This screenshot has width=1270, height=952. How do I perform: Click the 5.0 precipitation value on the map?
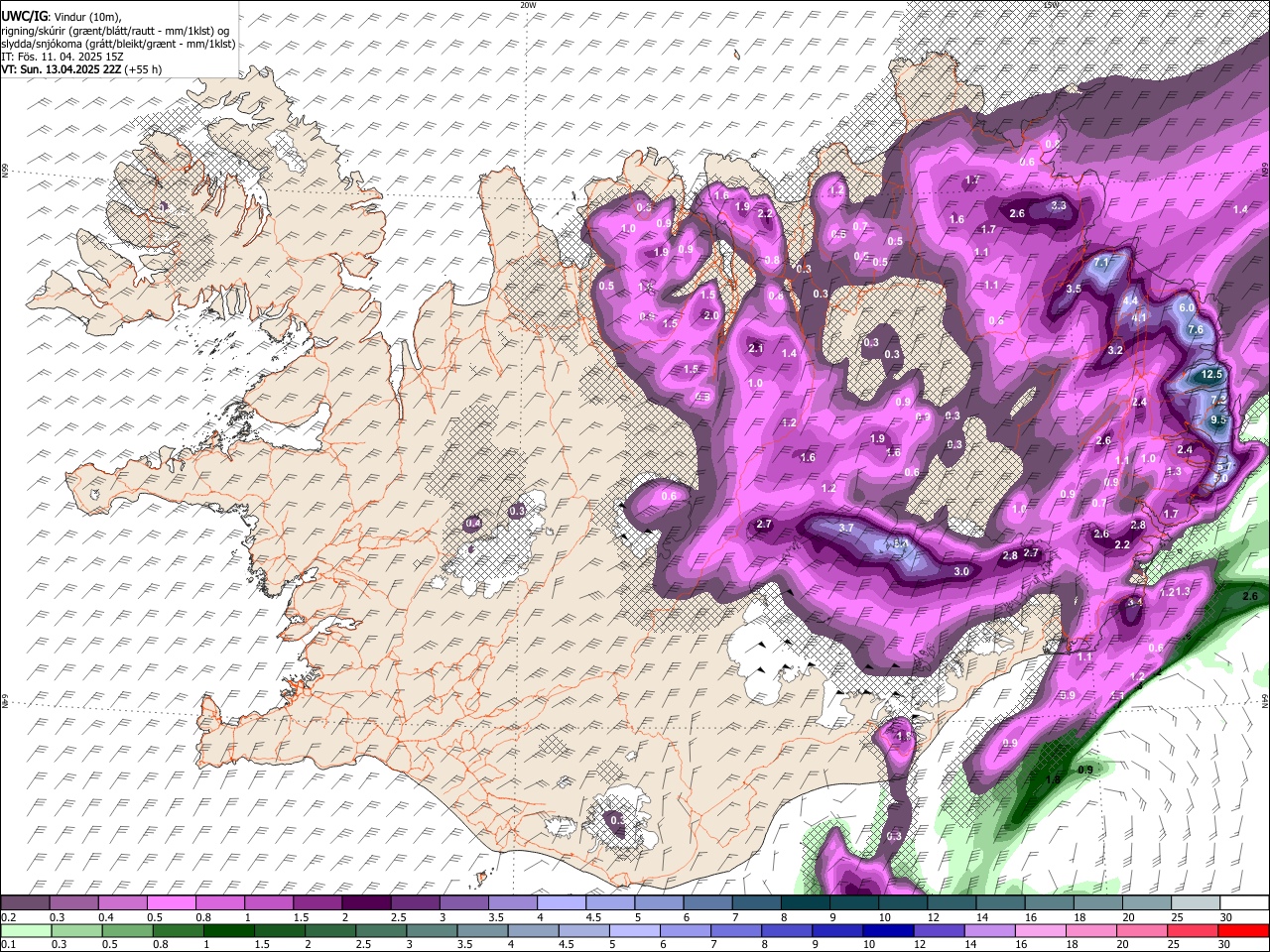point(1220,478)
